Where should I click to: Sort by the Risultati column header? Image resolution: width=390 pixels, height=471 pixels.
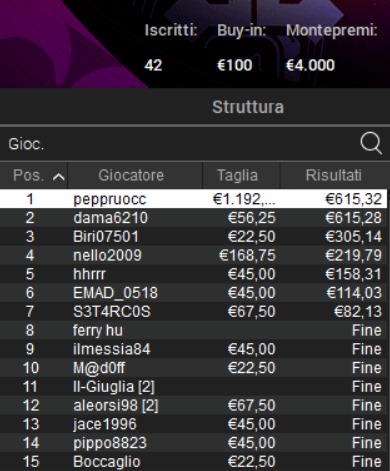[x=334, y=175]
